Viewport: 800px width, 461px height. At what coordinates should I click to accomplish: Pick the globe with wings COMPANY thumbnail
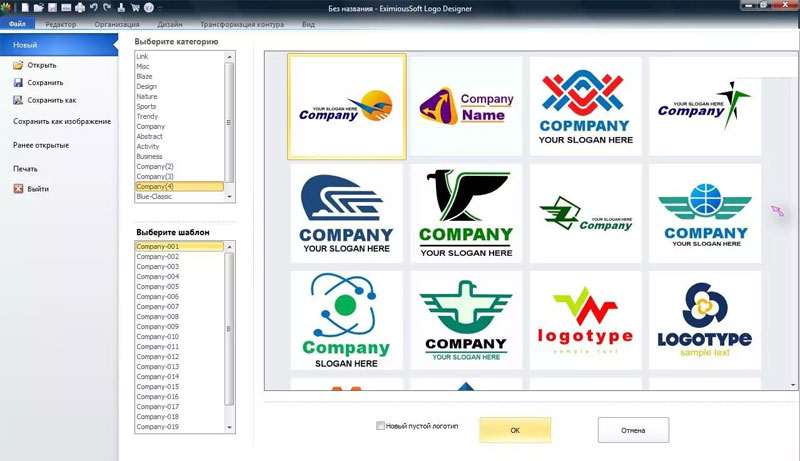705,213
